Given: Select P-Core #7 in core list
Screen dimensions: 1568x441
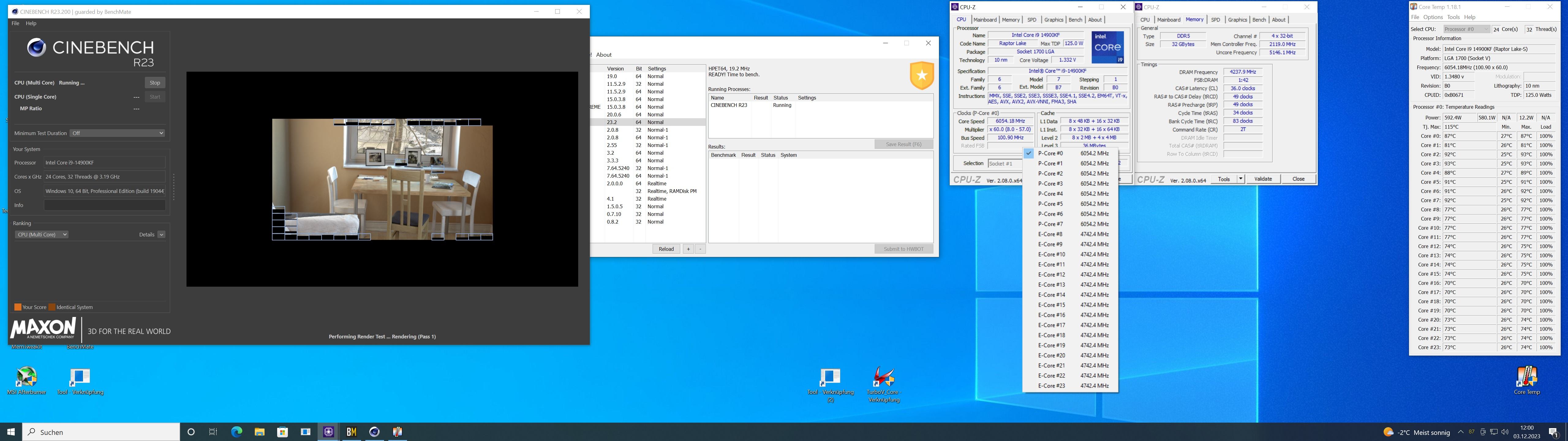Looking at the screenshot, I should pyautogui.click(x=1071, y=224).
